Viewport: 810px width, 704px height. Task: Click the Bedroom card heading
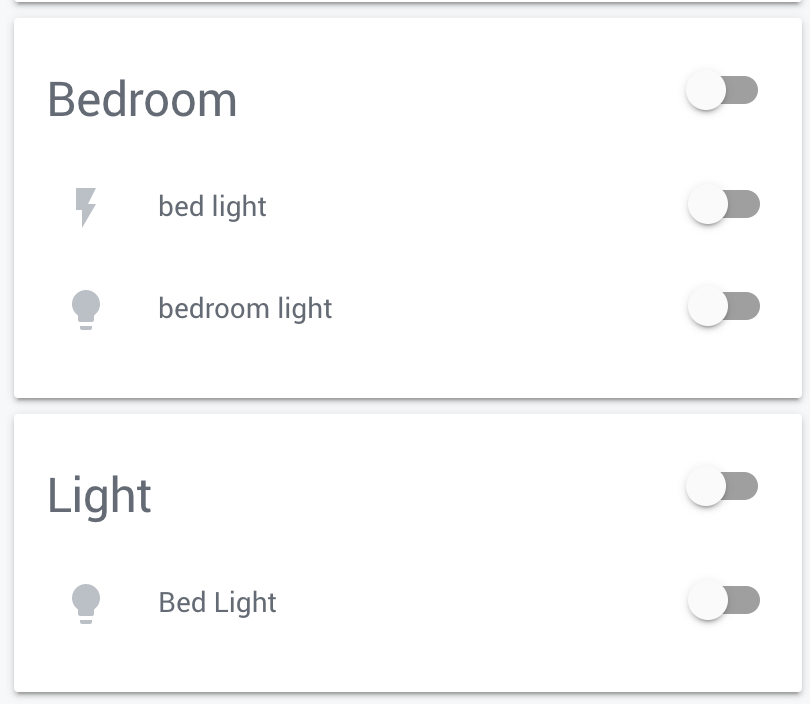click(x=142, y=99)
